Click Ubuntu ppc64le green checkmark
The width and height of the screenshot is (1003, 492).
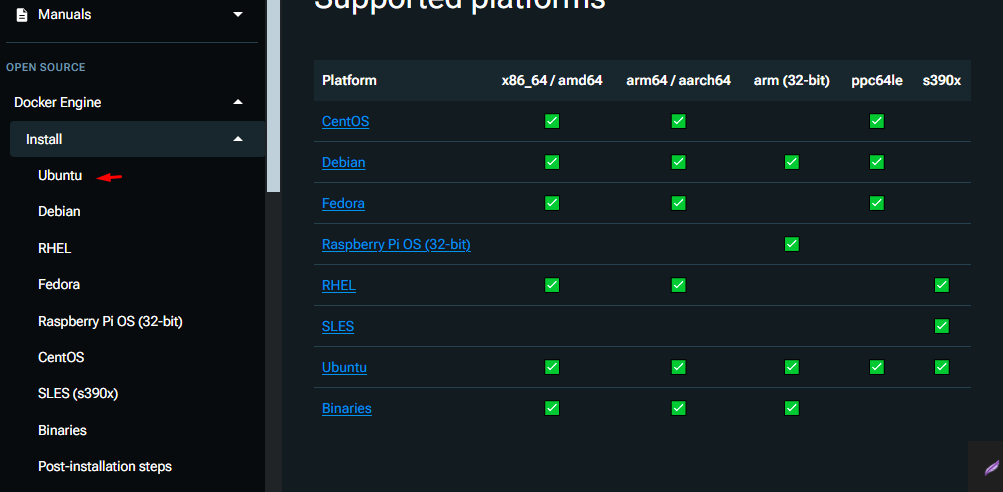click(877, 367)
